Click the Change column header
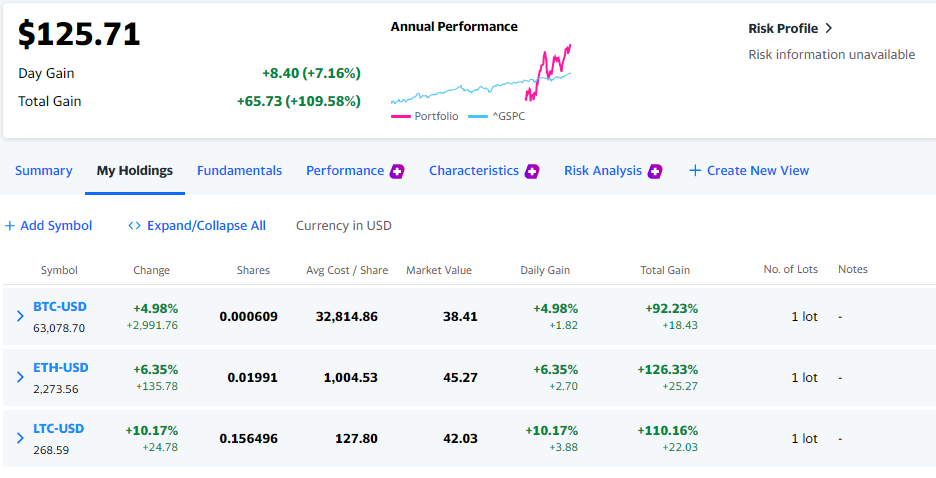 [x=152, y=270]
